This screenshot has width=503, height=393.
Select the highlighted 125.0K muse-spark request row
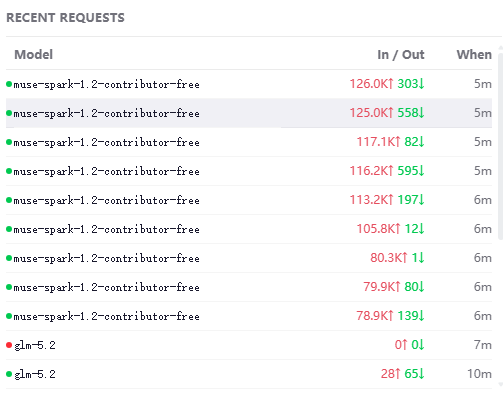tap(249, 113)
